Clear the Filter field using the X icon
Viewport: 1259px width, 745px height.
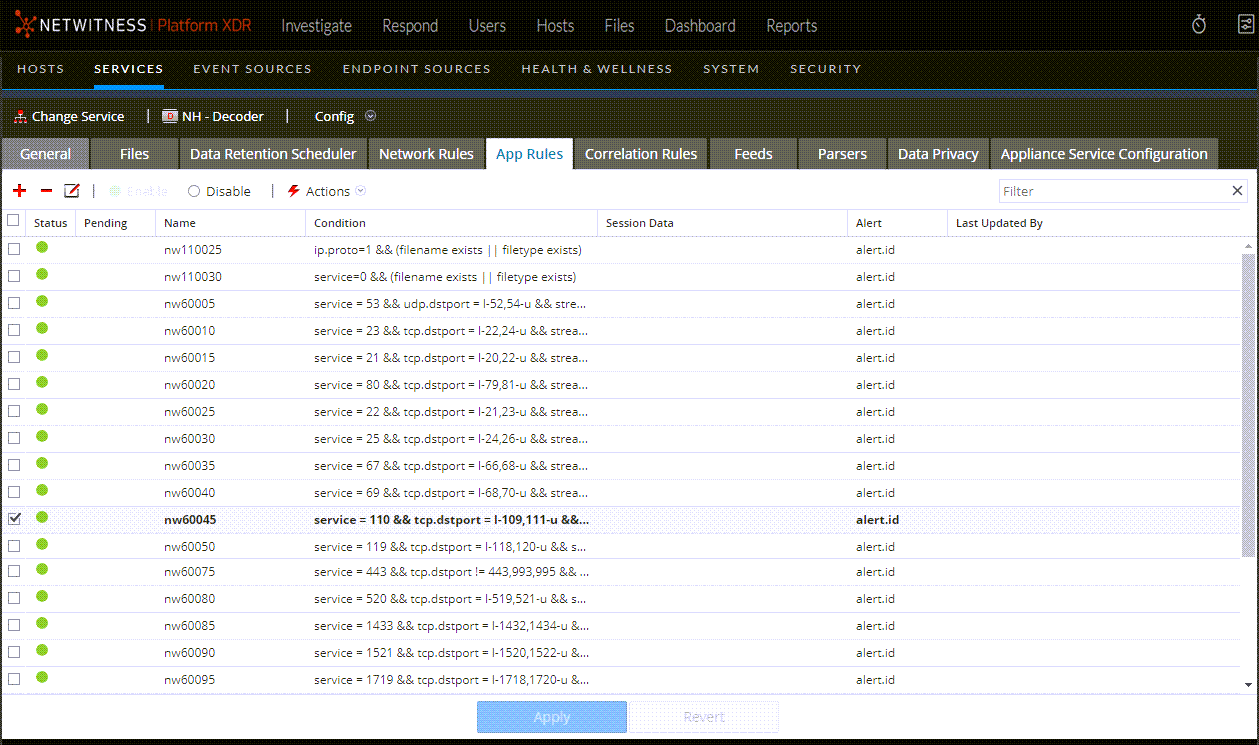[1237, 190]
